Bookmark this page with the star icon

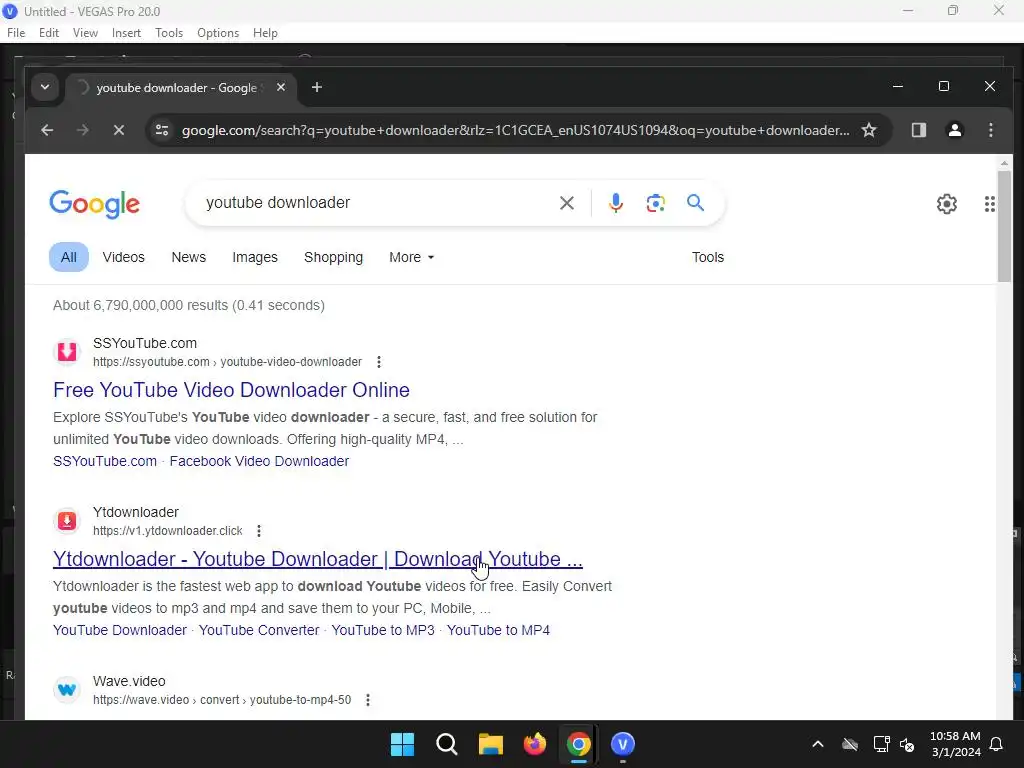pyautogui.click(x=869, y=130)
